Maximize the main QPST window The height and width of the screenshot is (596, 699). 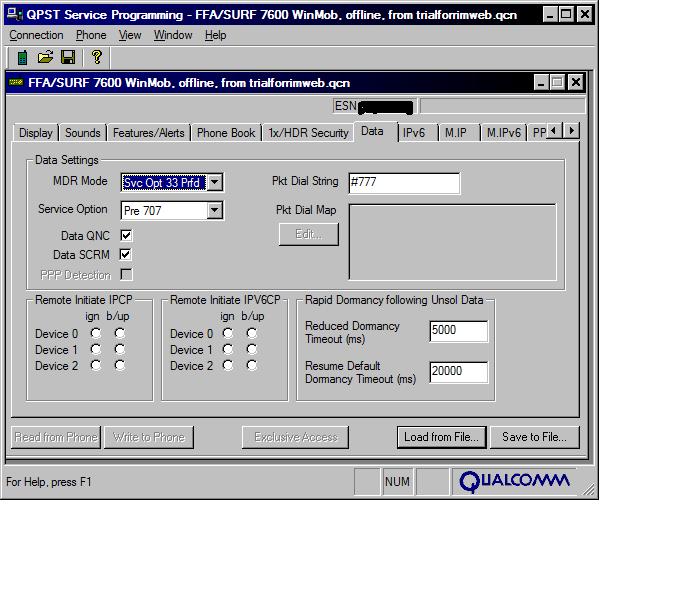[x=566, y=15]
